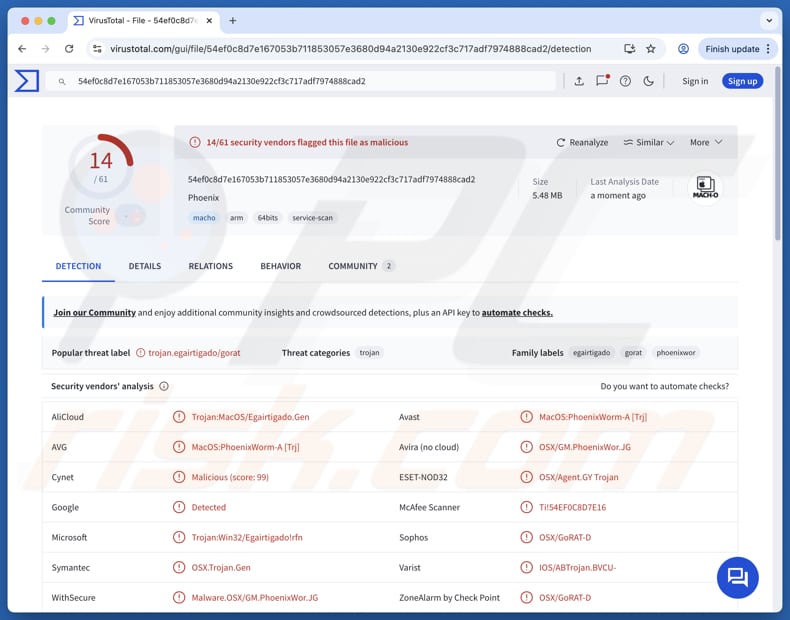This screenshot has height=620, width=790.
Task: Click the Phoenix file name
Action: (x=204, y=198)
